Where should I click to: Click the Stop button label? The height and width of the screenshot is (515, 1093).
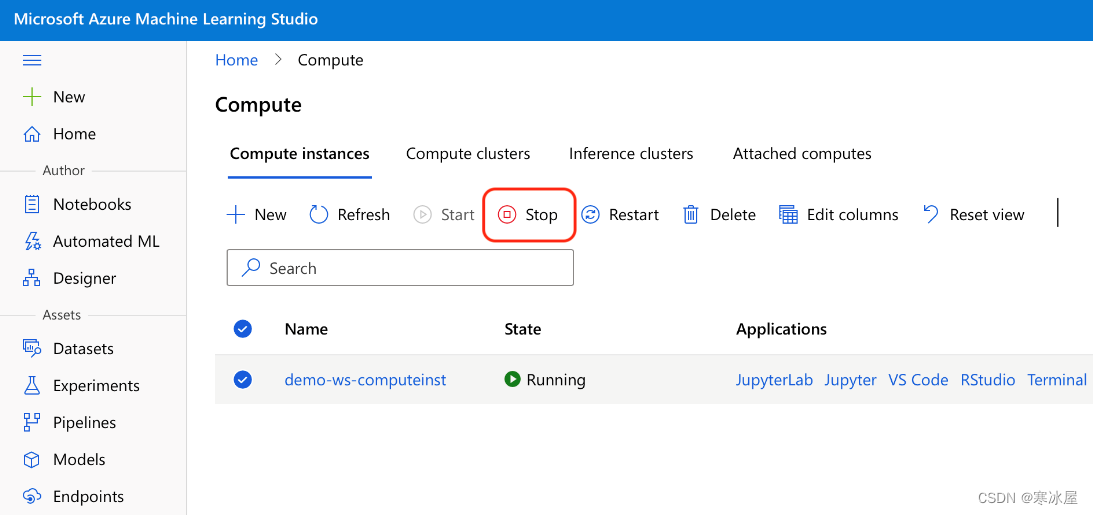(x=541, y=215)
